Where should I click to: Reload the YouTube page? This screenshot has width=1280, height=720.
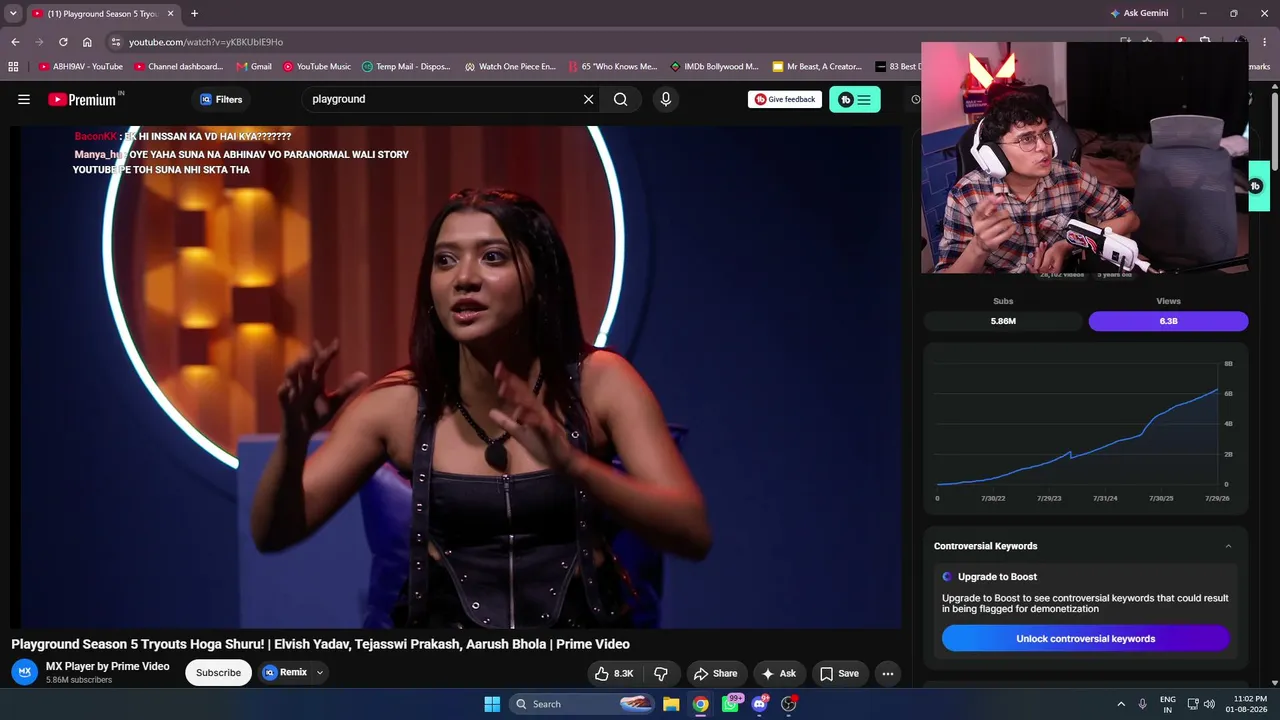pos(63,42)
